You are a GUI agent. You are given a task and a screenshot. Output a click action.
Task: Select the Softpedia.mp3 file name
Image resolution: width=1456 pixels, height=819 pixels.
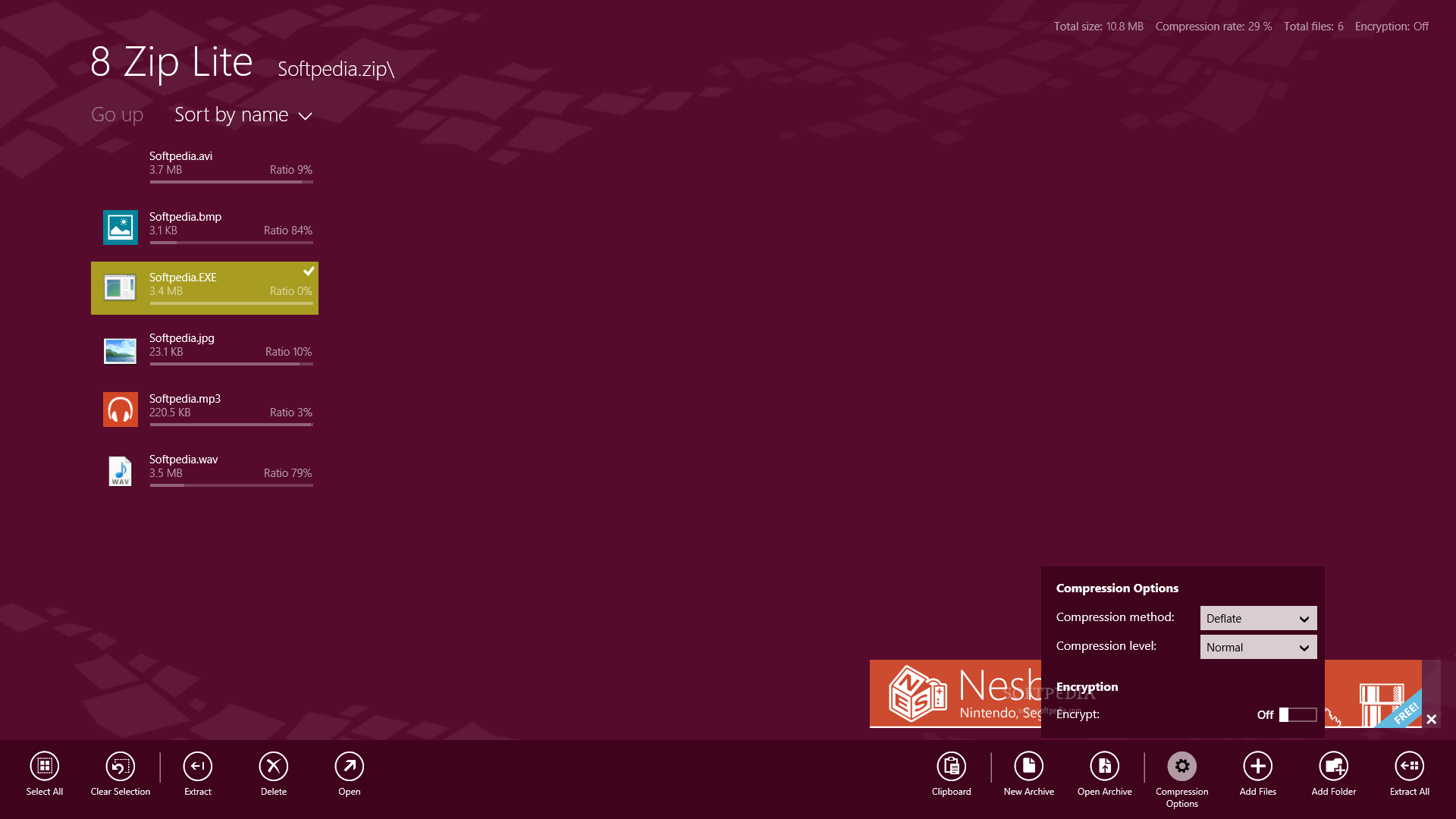point(184,399)
